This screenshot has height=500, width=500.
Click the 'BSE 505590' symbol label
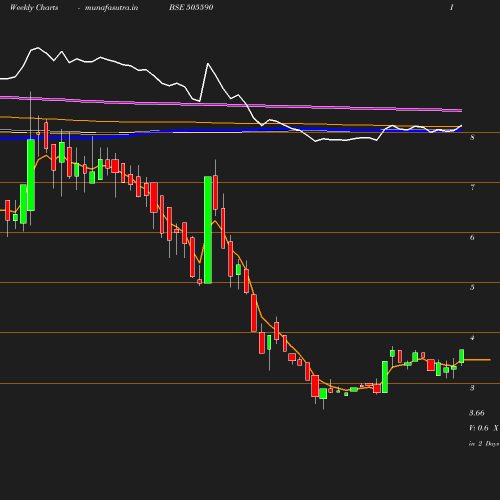[191, 8]
